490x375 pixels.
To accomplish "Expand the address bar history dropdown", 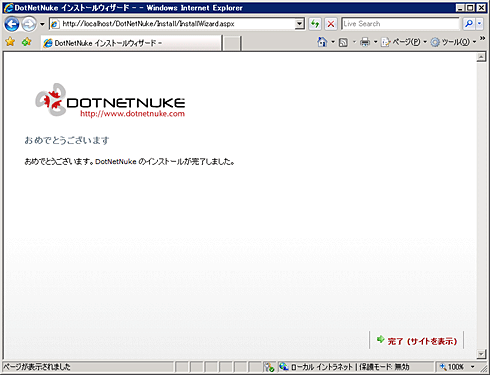I will click(300, 24).
